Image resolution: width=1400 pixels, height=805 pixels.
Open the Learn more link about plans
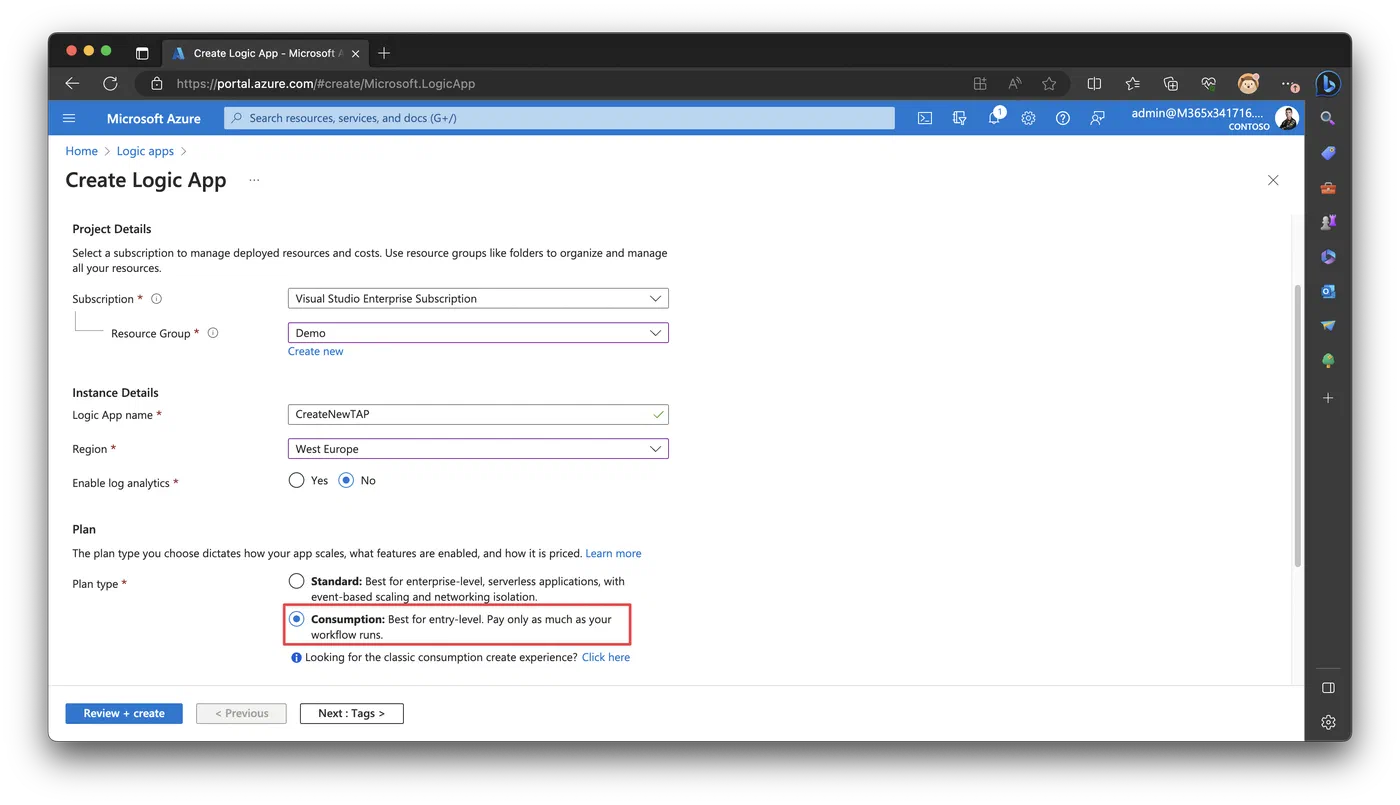click(x=613, y=553)
